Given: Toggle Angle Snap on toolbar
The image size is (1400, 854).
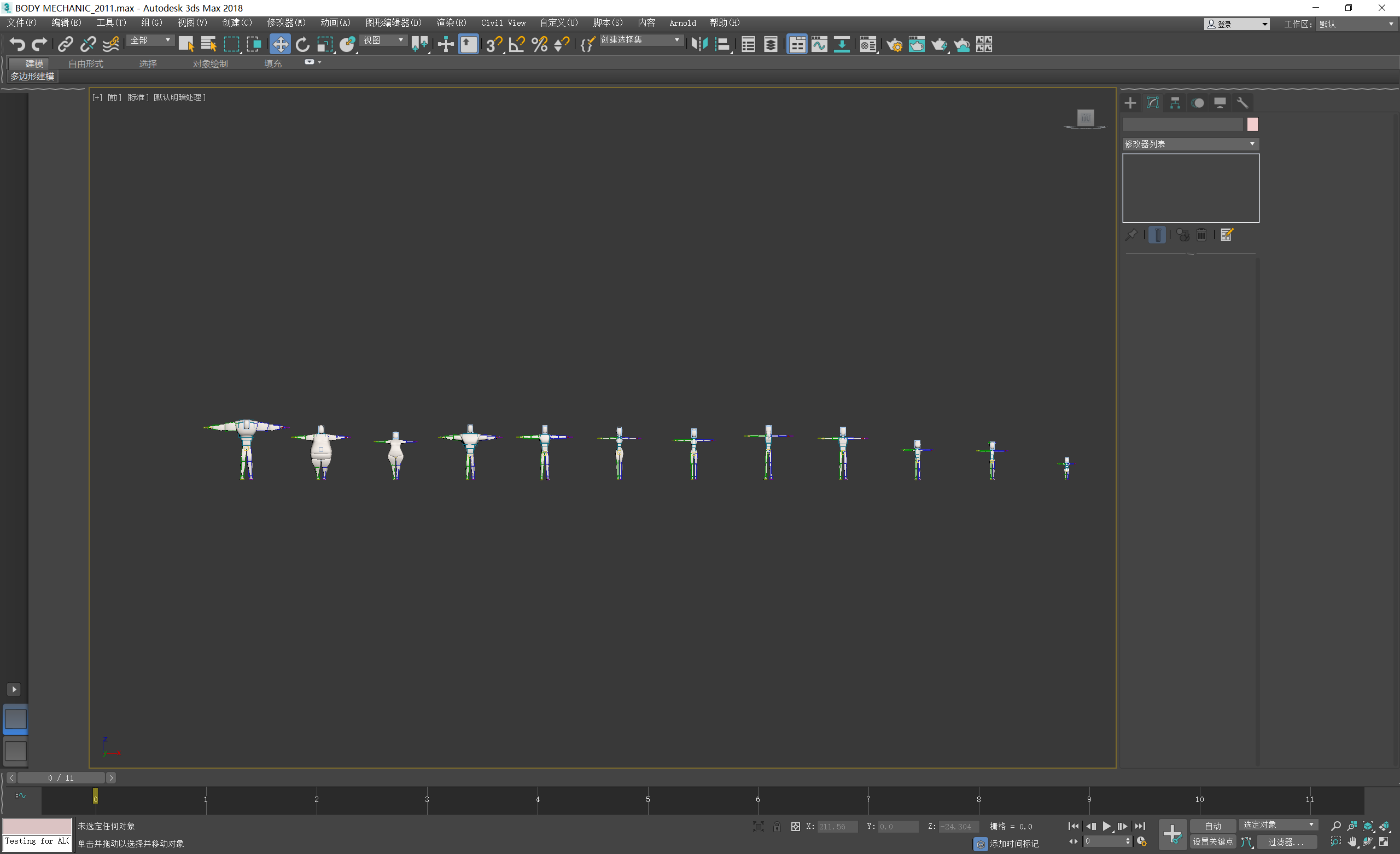Looking at the screenshot, I should click(x=516, y=44).
